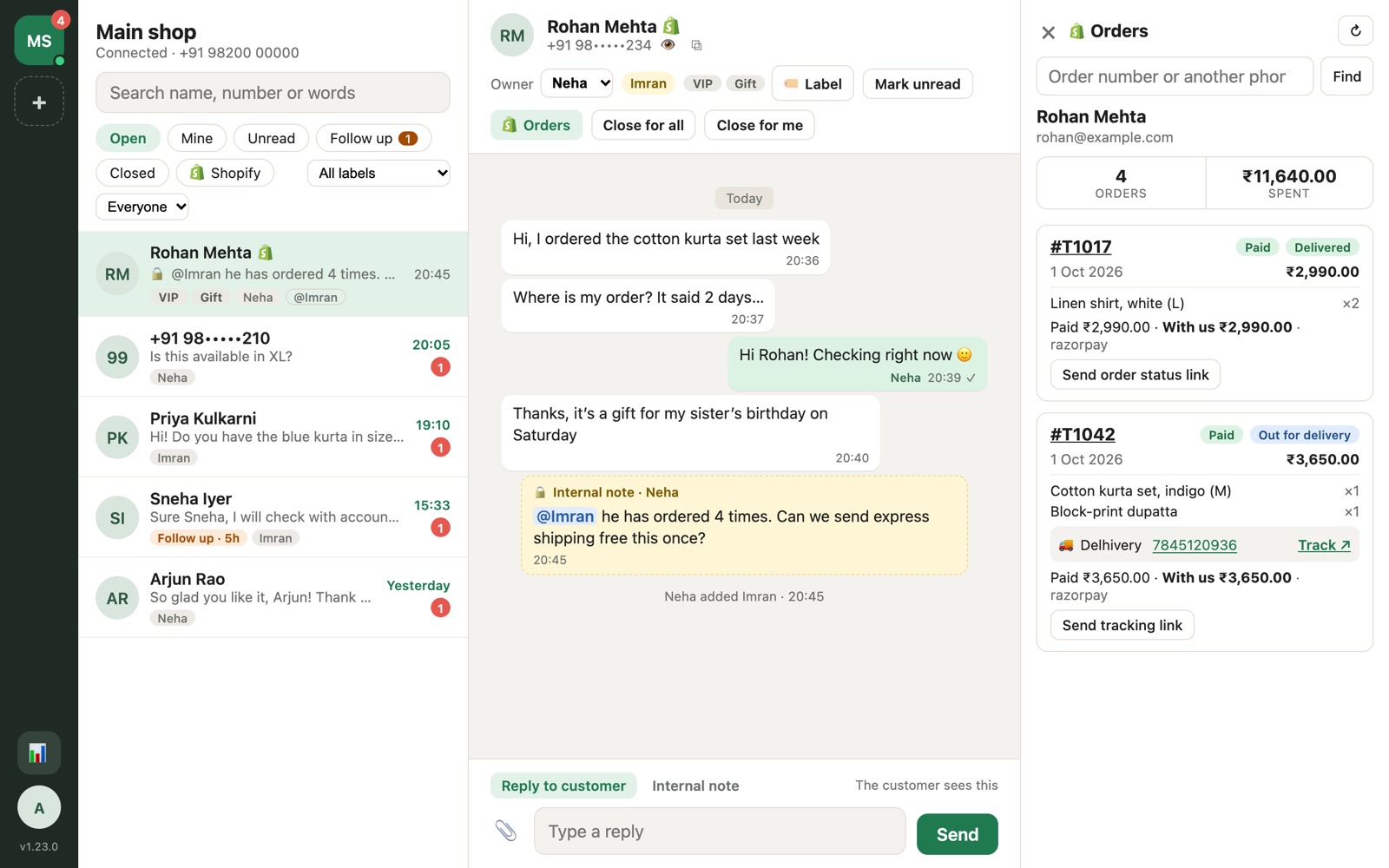Toggle the Unread filter chip
Screen dimensions: 1389x868
(271, 138)
